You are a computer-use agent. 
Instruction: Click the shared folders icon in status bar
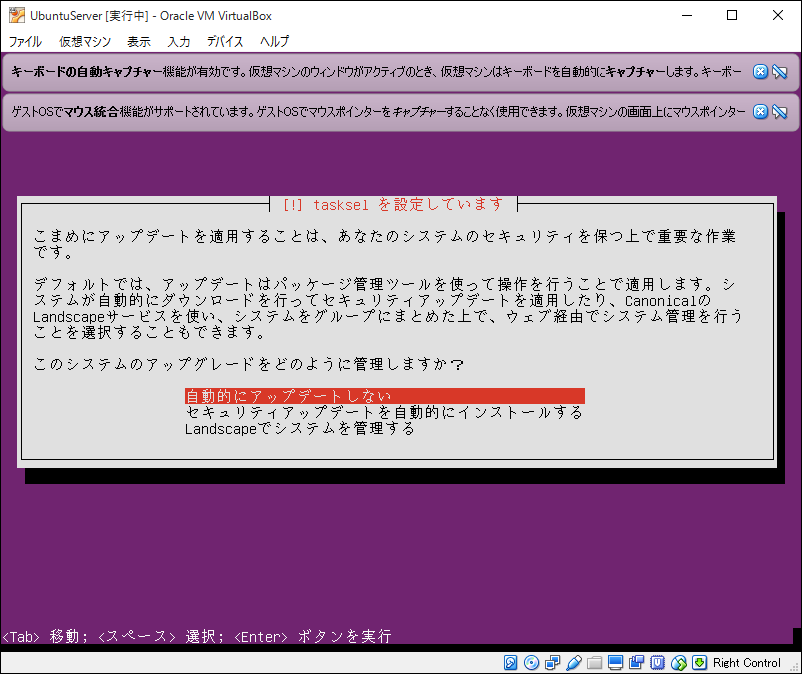595,662
